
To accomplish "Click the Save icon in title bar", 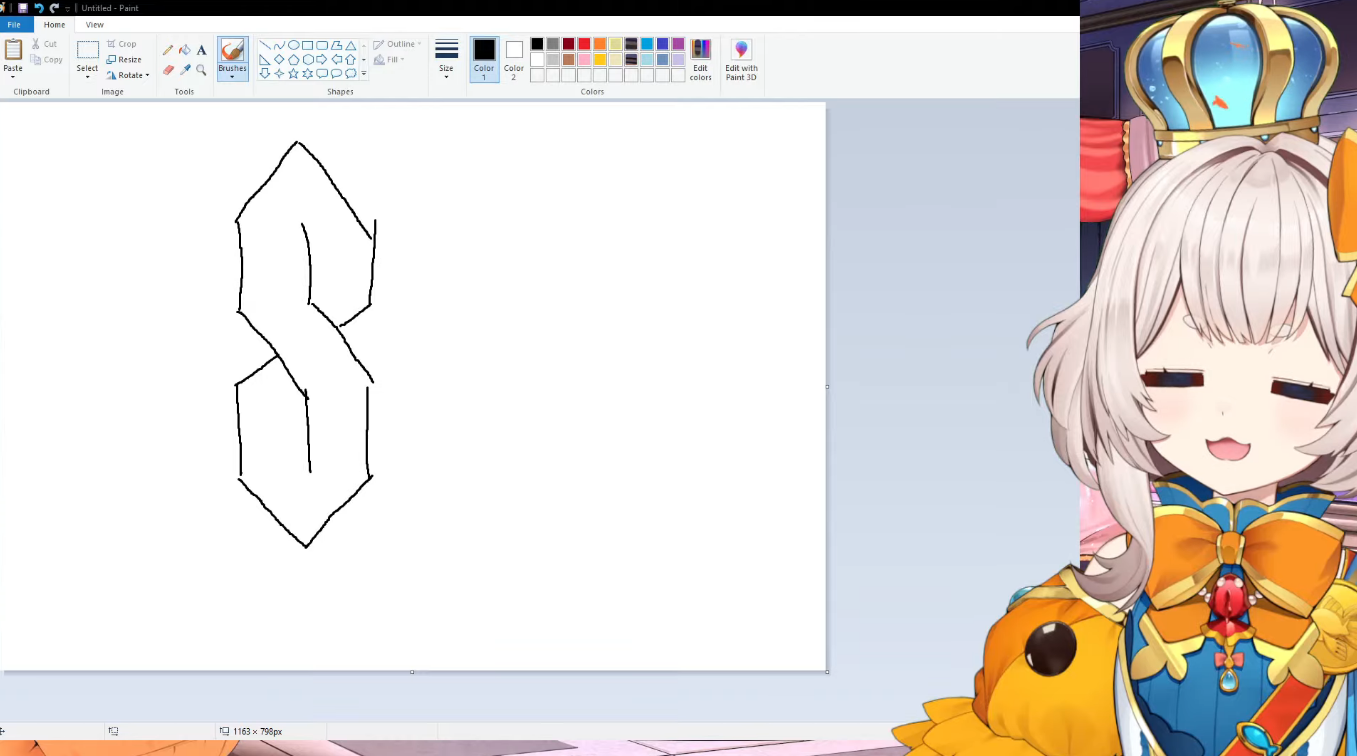I will [x=23, y=8].
